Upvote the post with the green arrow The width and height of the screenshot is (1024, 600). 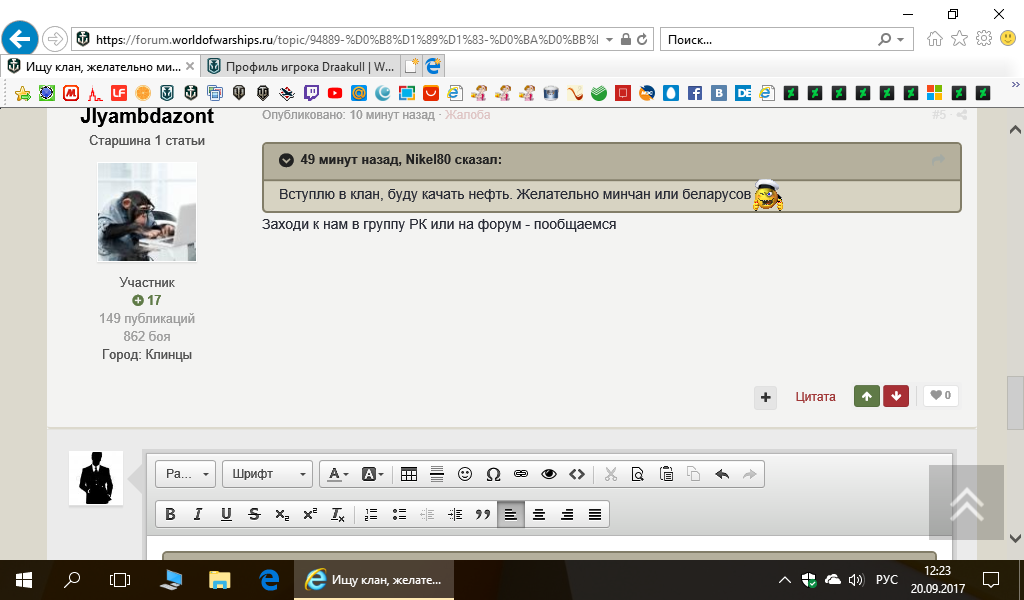tap(867, 396)
